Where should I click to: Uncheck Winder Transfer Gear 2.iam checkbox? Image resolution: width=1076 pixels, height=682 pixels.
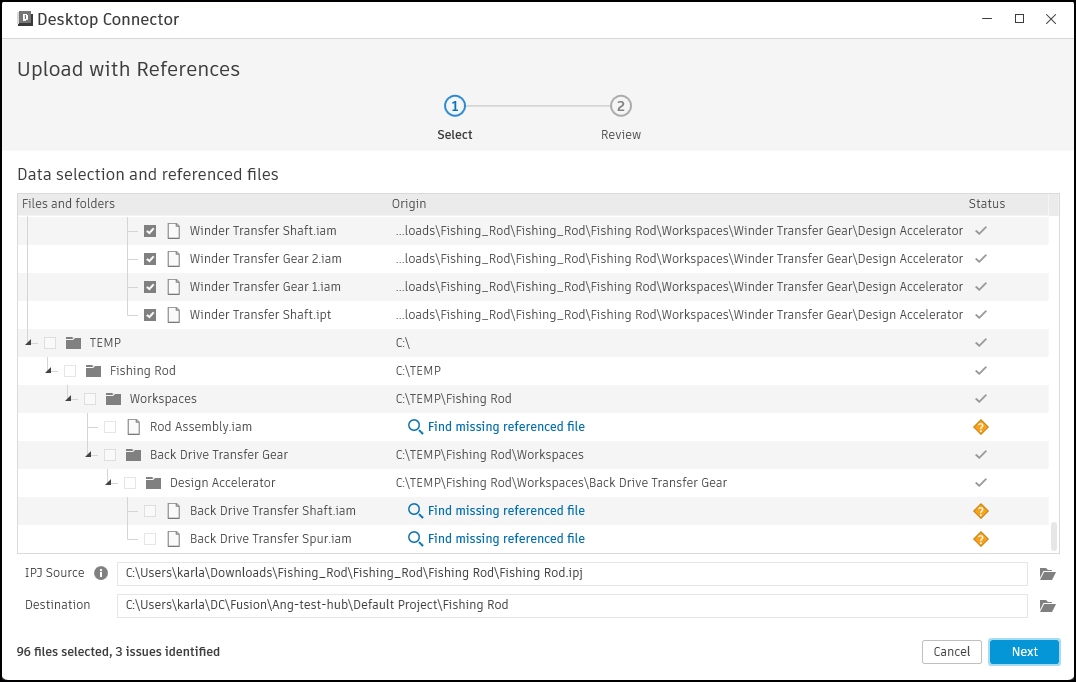(150, 259)
